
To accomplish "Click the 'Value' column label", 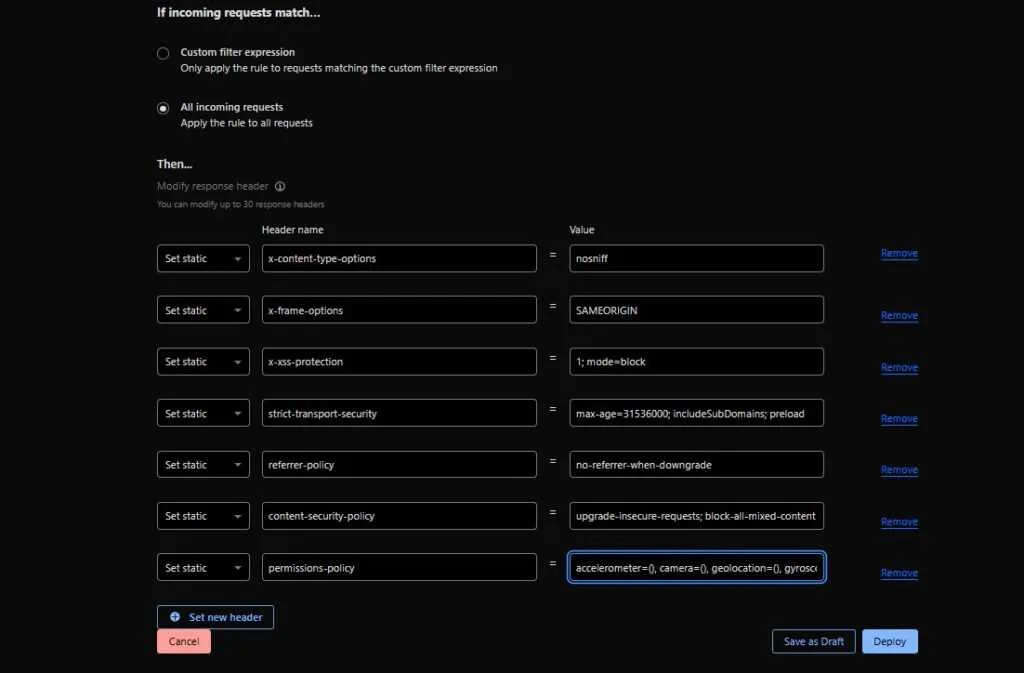I will coord(582,230).
